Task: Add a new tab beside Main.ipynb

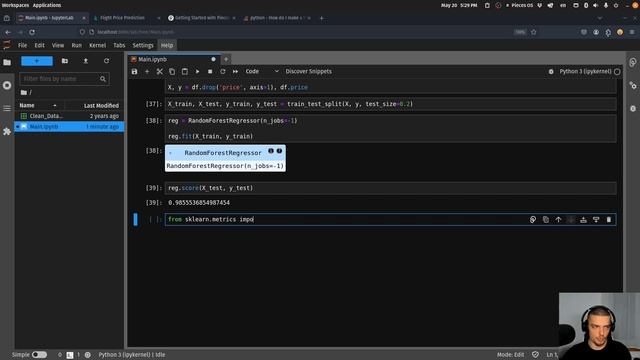Action: [226, 59]
